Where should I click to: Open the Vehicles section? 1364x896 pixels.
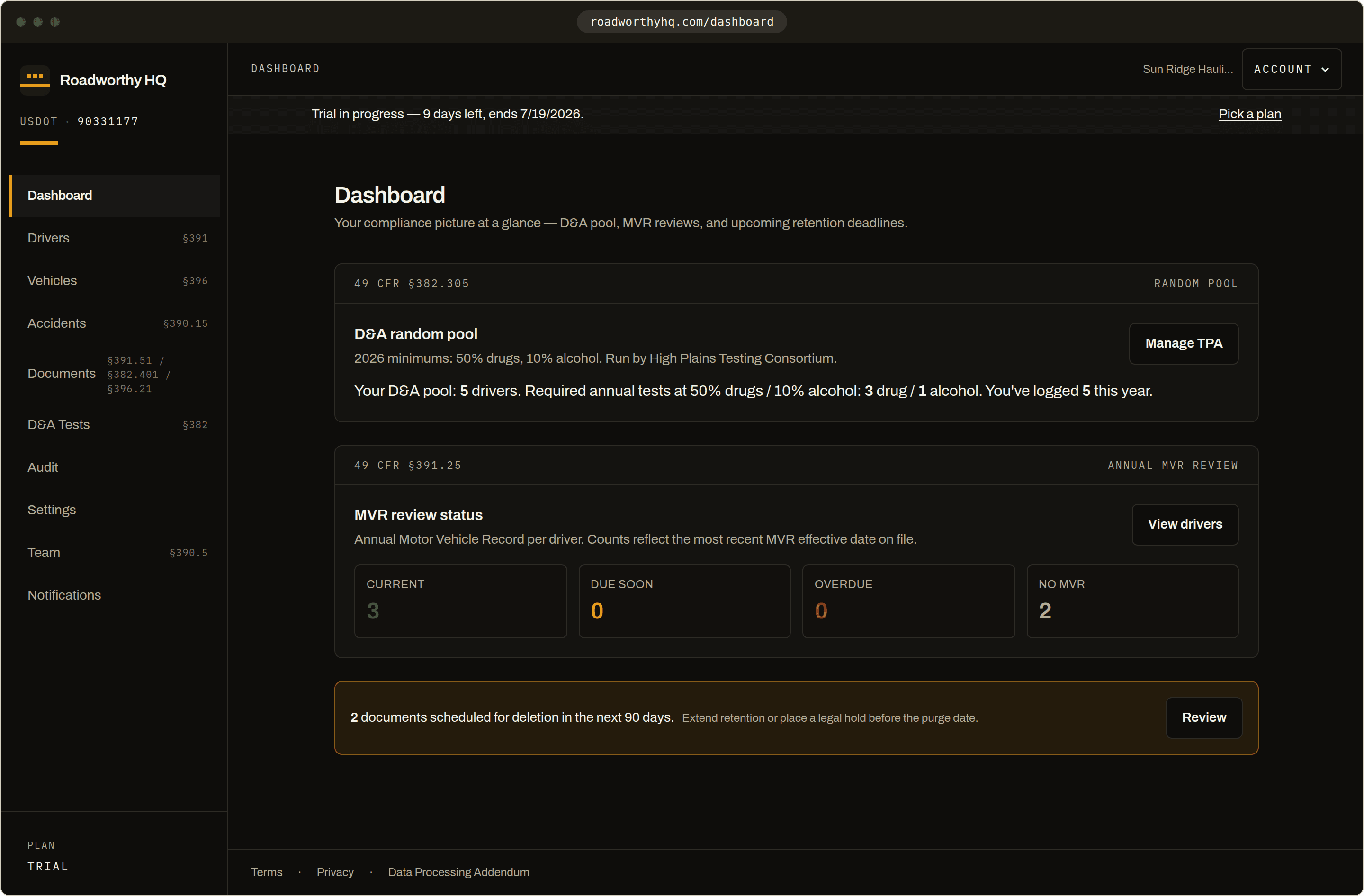click(115, 281)
